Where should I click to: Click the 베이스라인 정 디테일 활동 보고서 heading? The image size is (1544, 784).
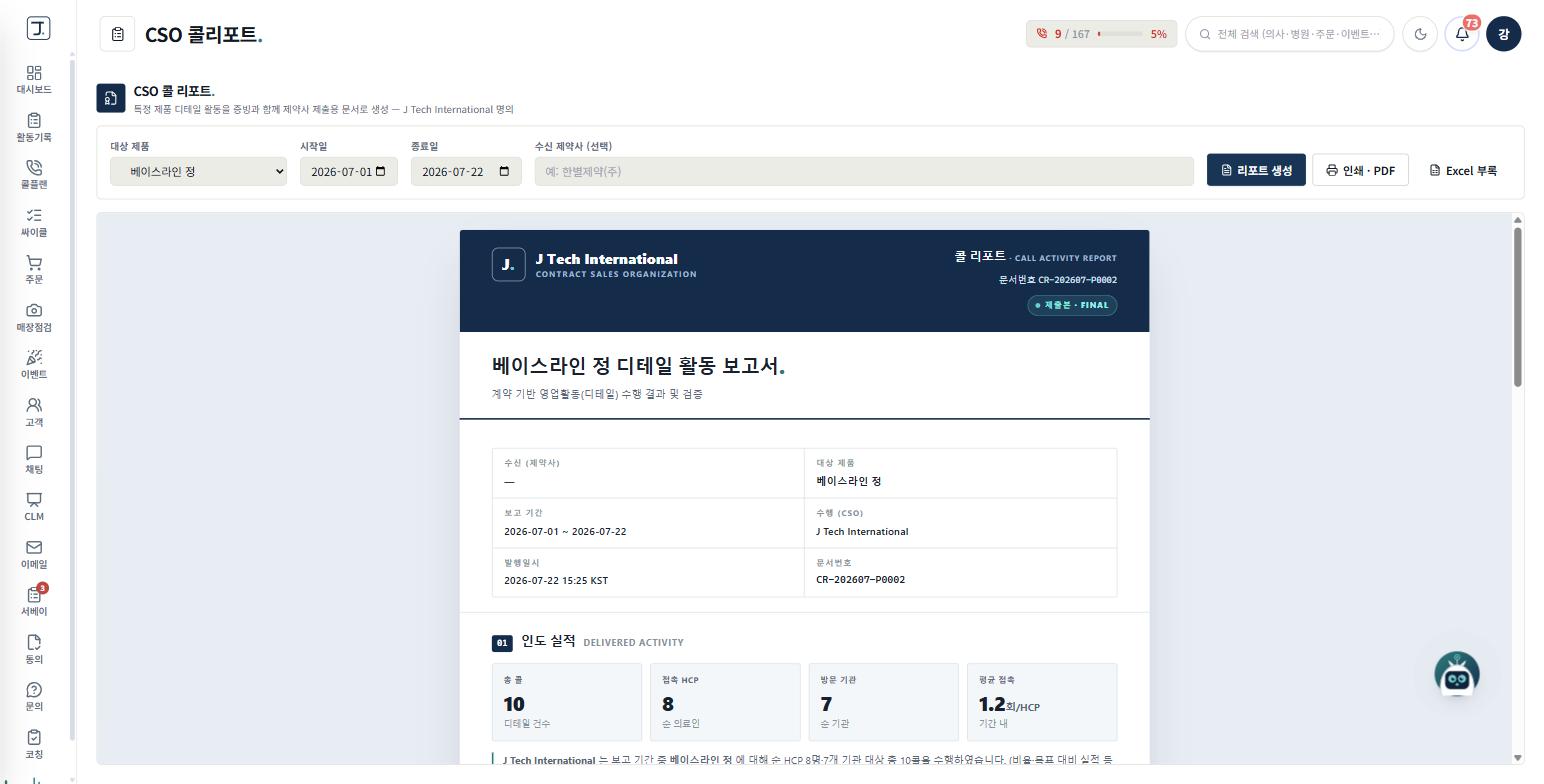click(638, 366)
